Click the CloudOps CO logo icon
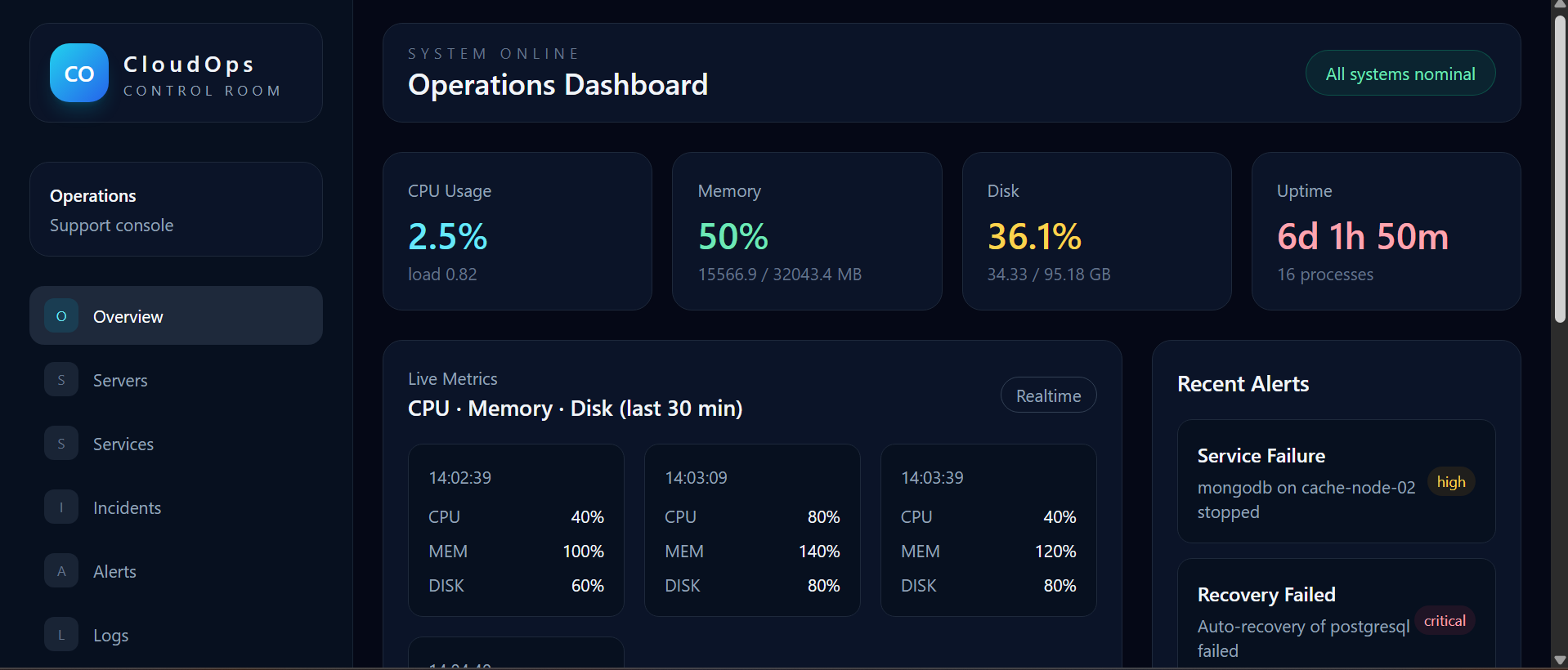The image size is (1568, 670). coord(79,73)
